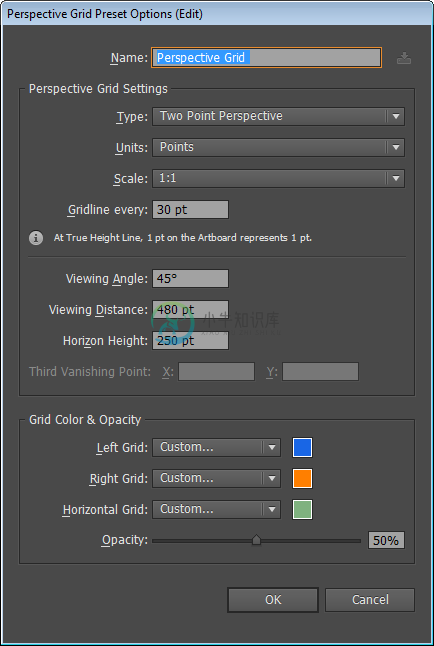The width and height of the screenshot is (434, 646).
Task: Click the info icon near True Height Line
Action: tap(36, 238)
